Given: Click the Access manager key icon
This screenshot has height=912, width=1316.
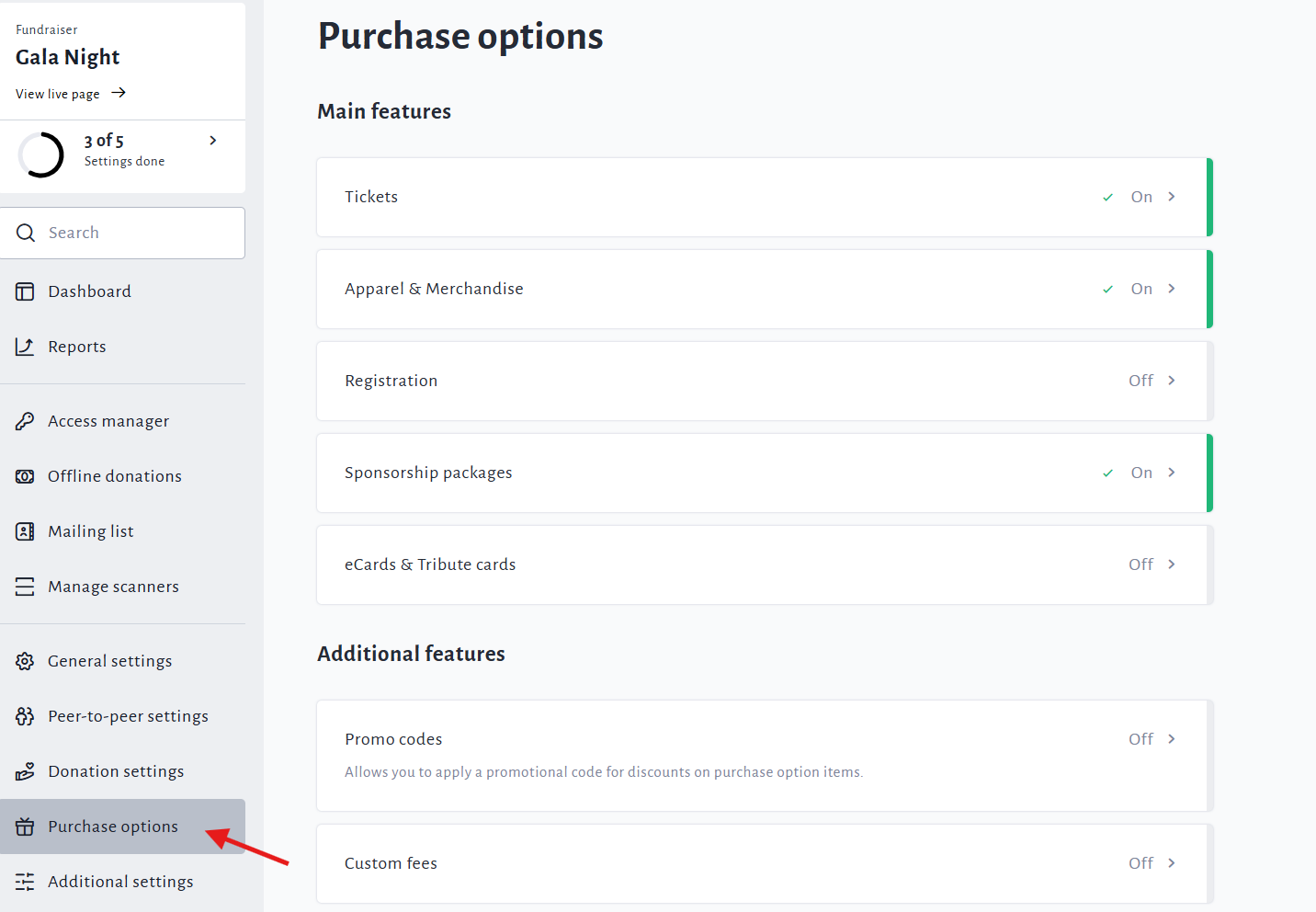Looking at the screenshot, I should pos(25,421).
